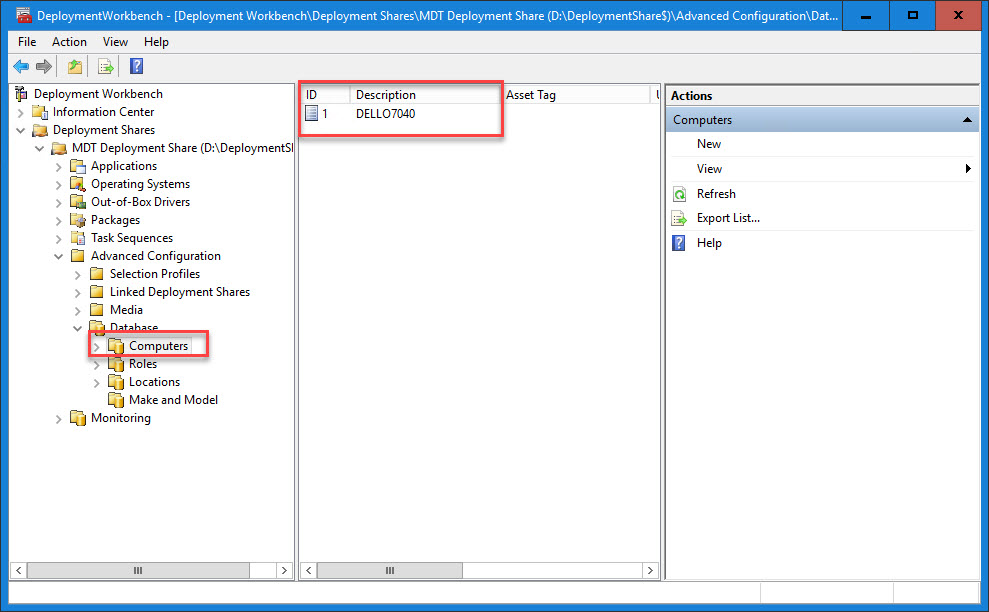Click the Export List toolbar icon

105,67
